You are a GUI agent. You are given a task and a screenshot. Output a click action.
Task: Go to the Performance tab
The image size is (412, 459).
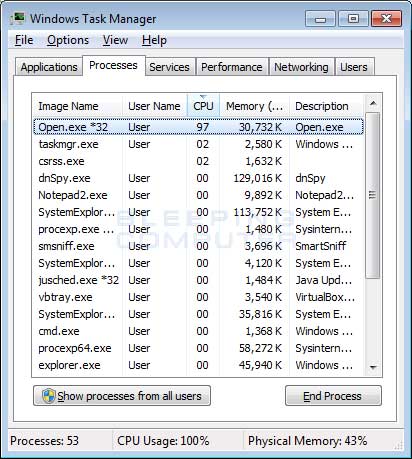[232, 67]
